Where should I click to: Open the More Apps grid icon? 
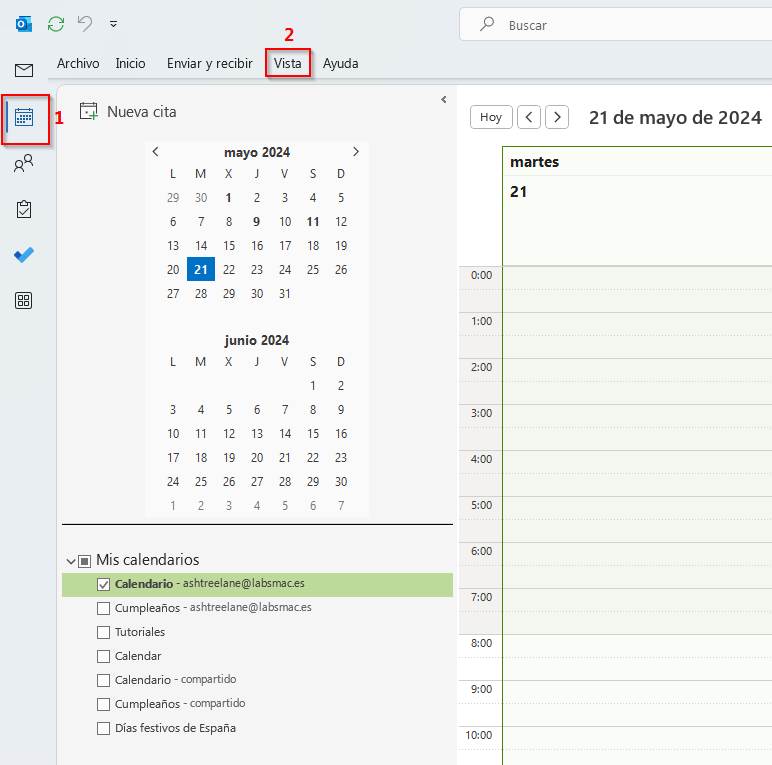(24, 301)
